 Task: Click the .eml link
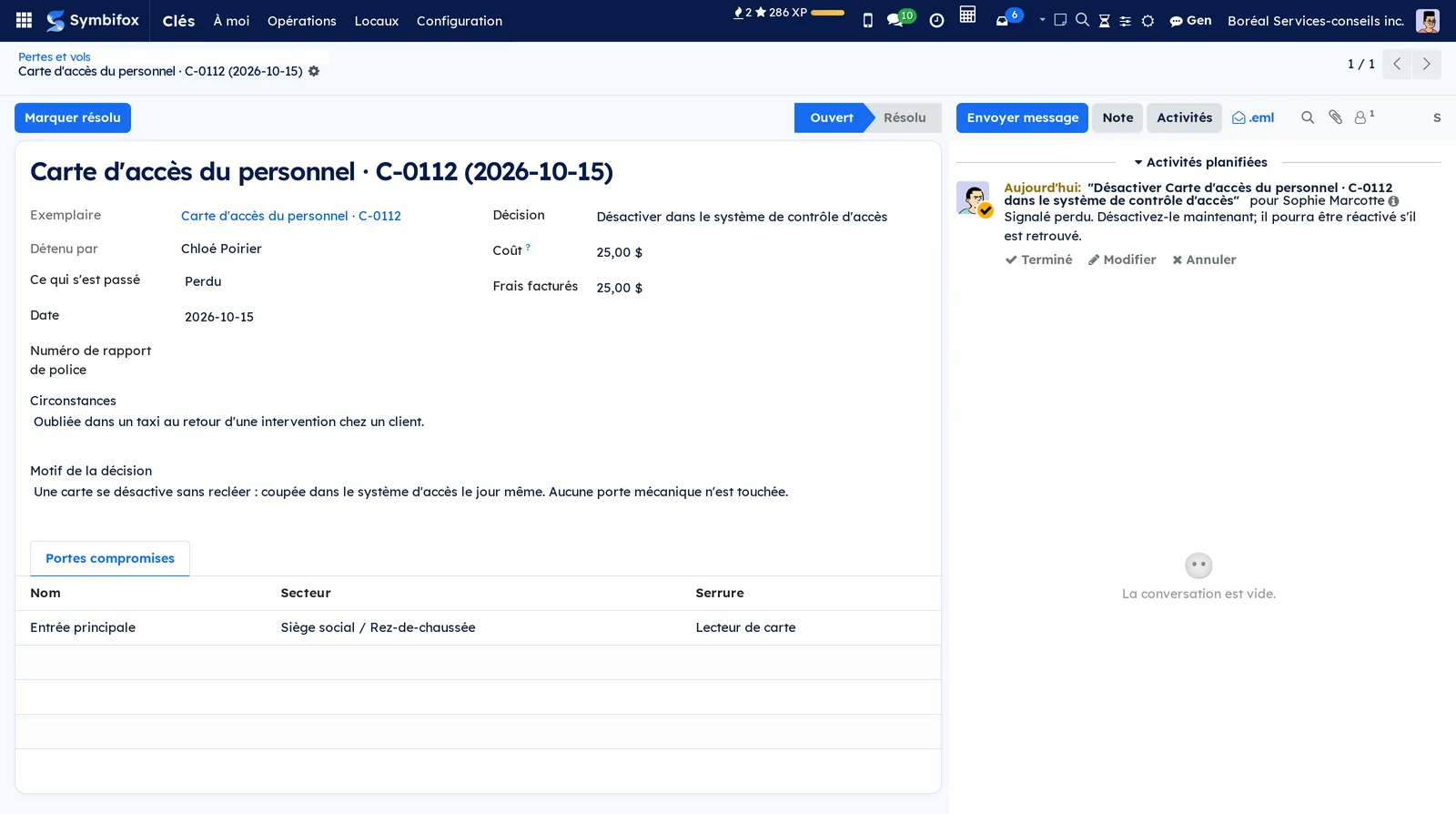1253,117
